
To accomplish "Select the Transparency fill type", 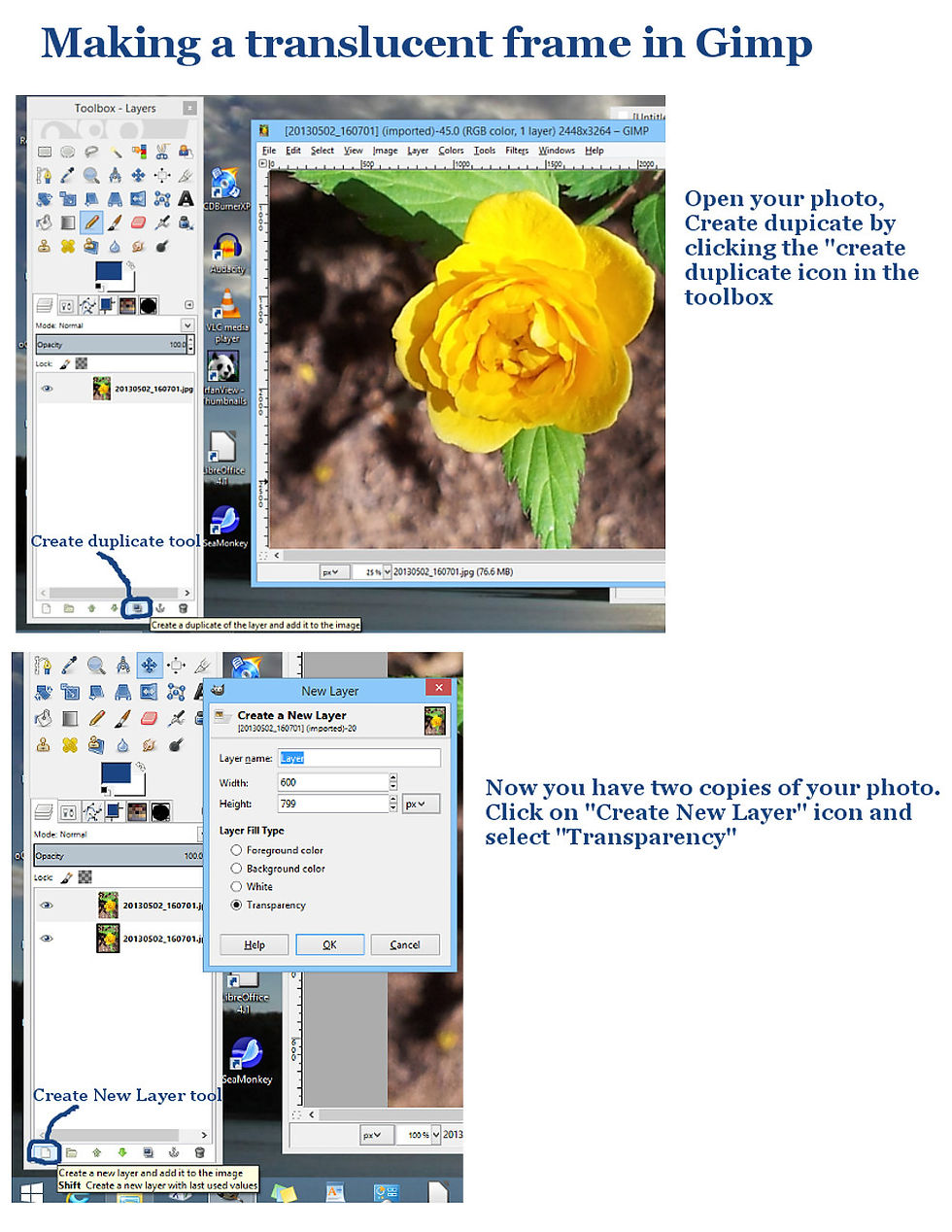I will pos(236,905).
